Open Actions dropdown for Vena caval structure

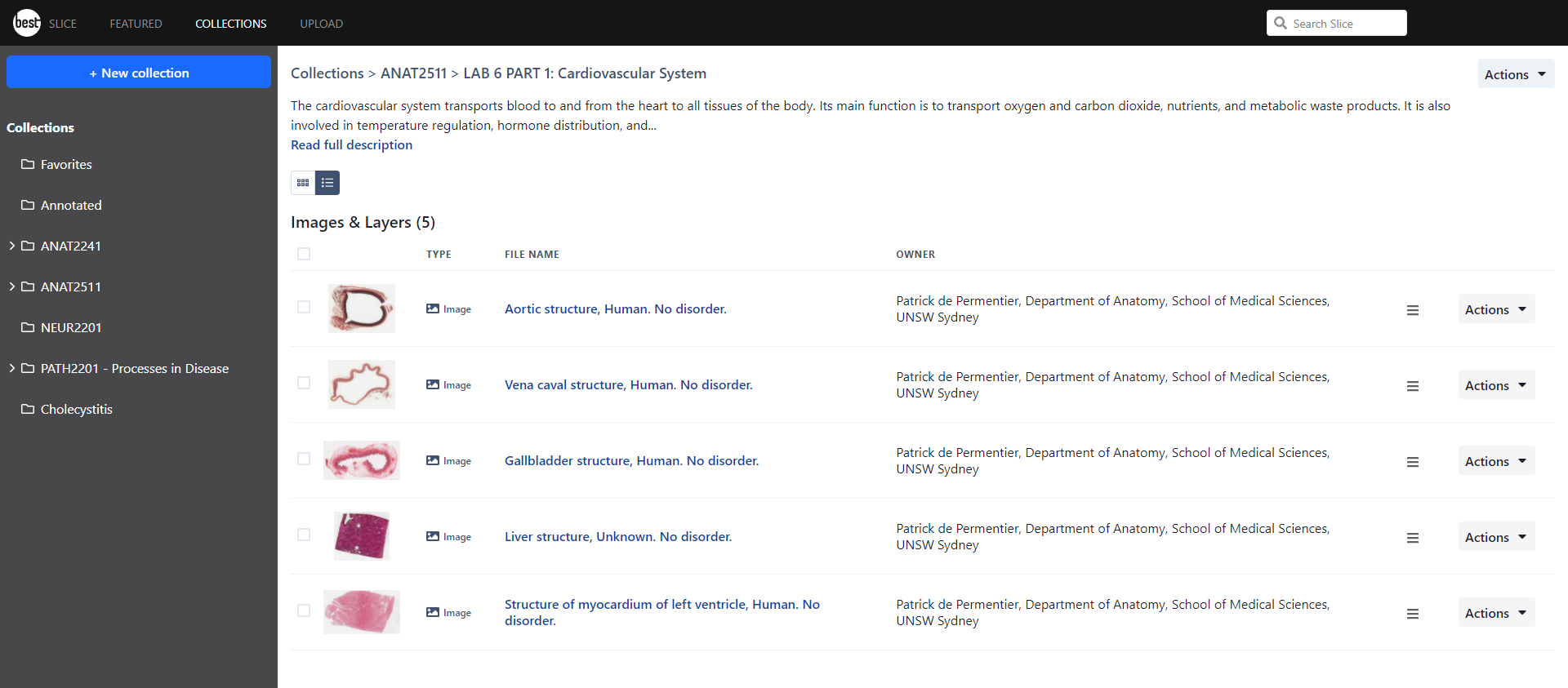[x=1496, y=385]
